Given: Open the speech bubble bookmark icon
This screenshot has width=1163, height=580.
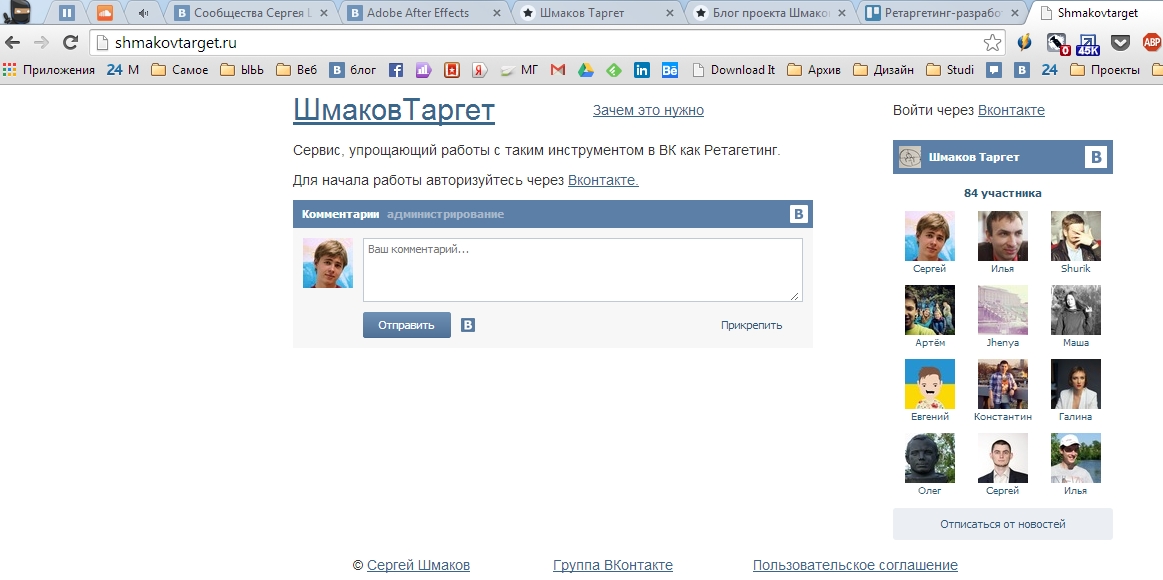Looking at the screenshot, I should click(x=994, y=70).
